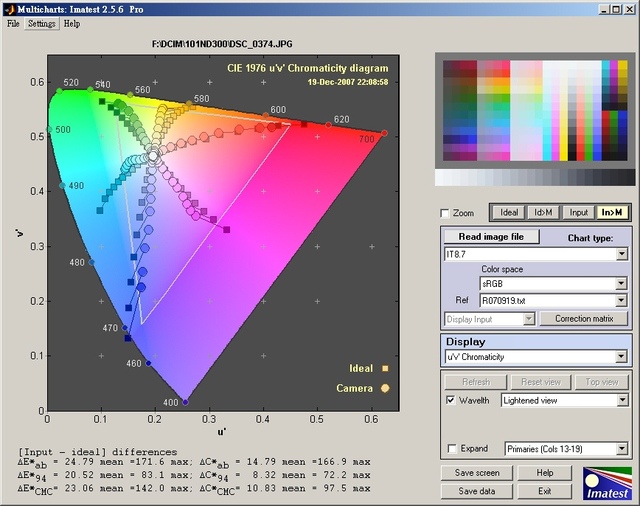Click the file path DSC_0374.JPG title
The width and height of the screenshot is (640, 506).
(222, 44)
